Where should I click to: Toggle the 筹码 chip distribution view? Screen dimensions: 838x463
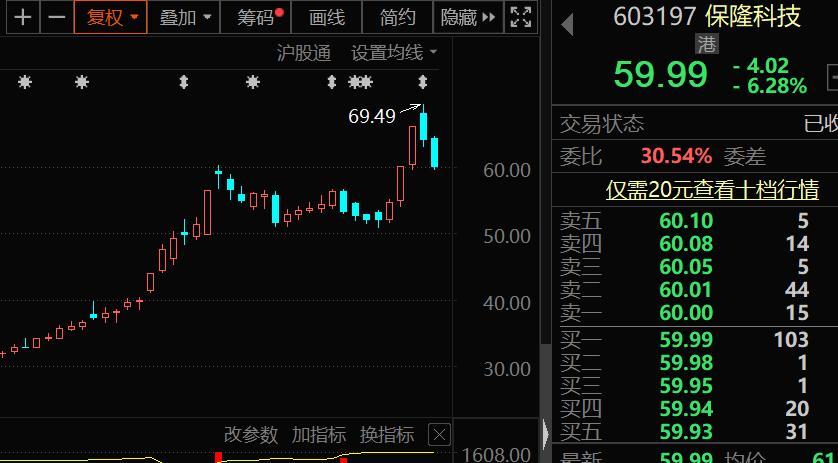point(259,17)
